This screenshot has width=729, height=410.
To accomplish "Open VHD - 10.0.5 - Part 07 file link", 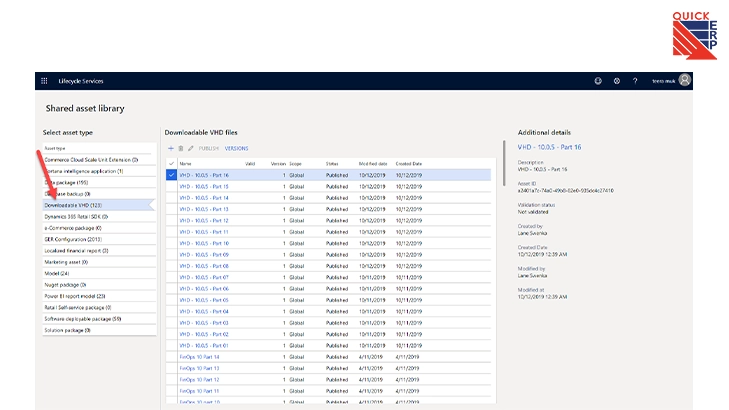I will 204,278.
